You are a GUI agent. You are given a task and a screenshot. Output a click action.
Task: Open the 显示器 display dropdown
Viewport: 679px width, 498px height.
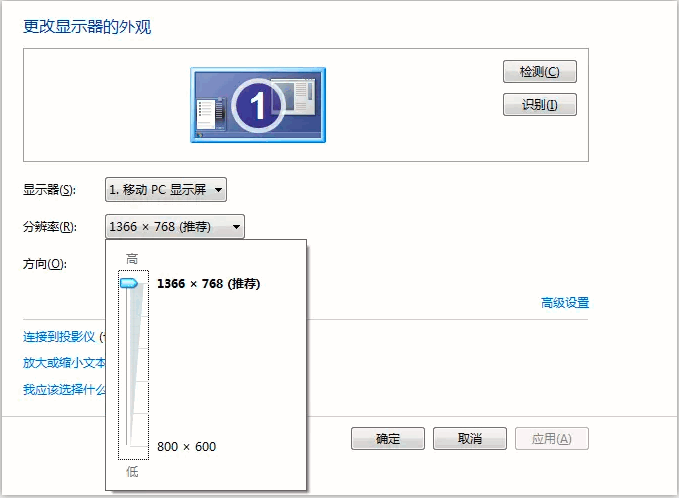(x=166, y=189)
